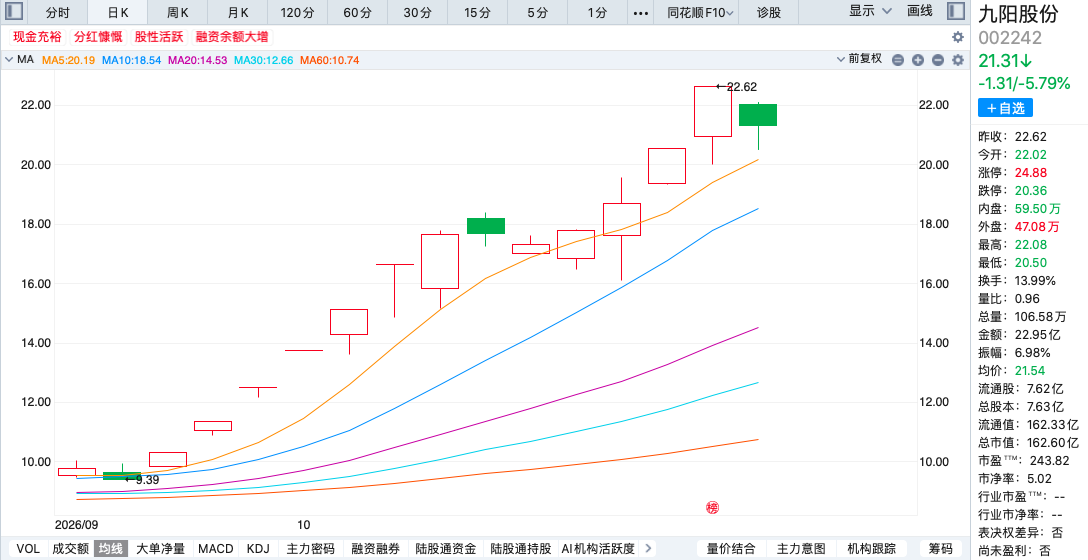Open 诊股 stock diagnosis
The height and width of the screenshot is (560, 1088).
[768, 12]
